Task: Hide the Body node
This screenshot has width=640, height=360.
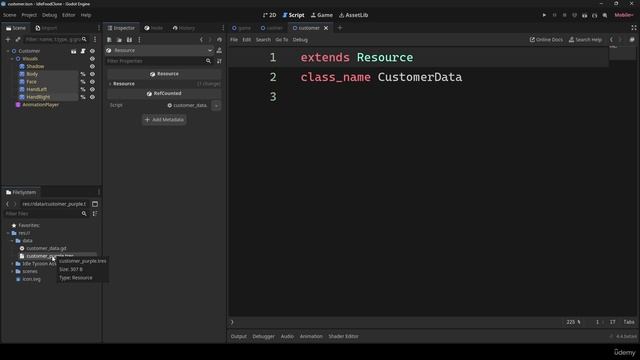Action: (x=92, y=74)
